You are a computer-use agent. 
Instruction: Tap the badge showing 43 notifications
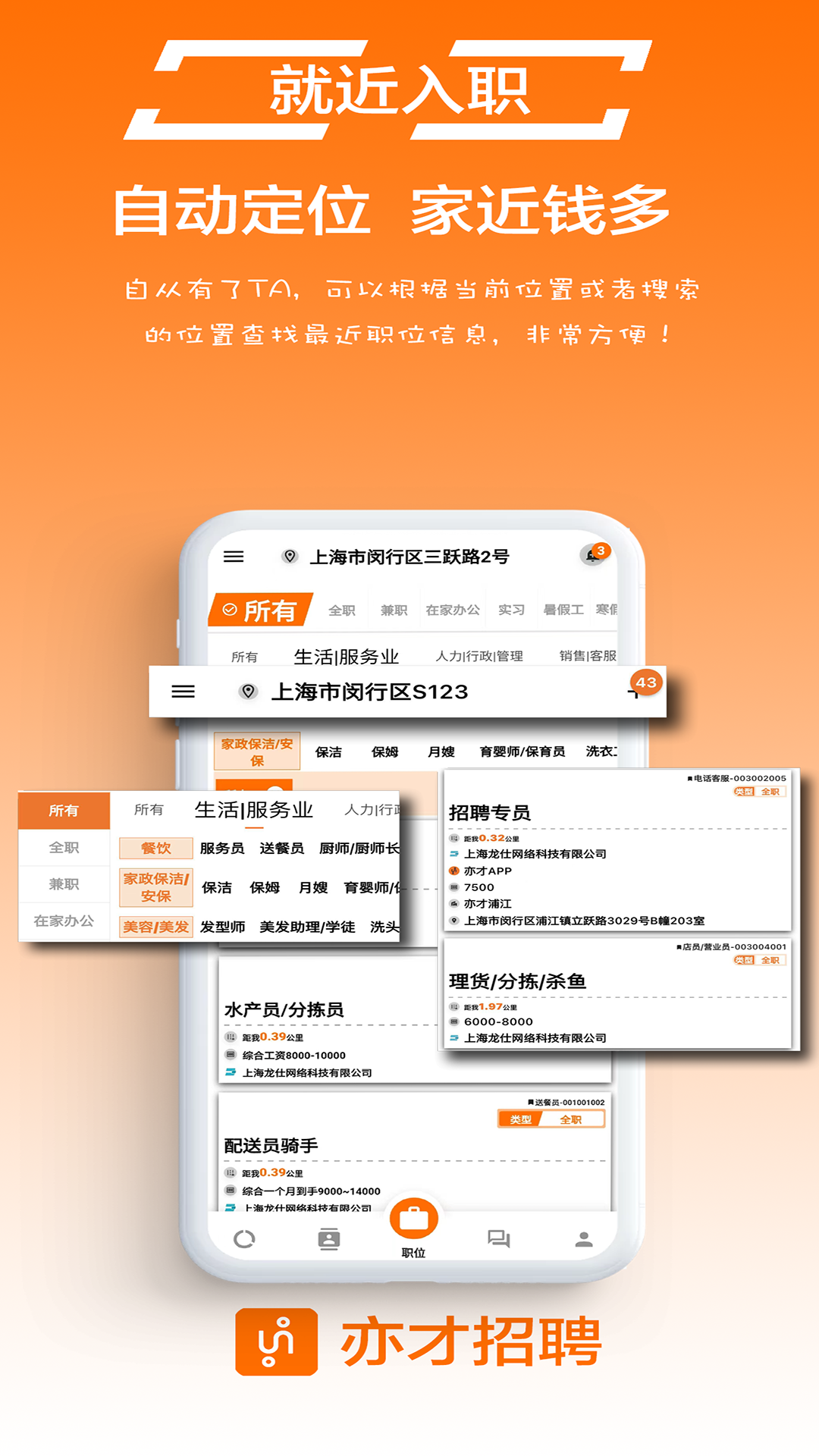pyautogui.click(x=645, y=682)
